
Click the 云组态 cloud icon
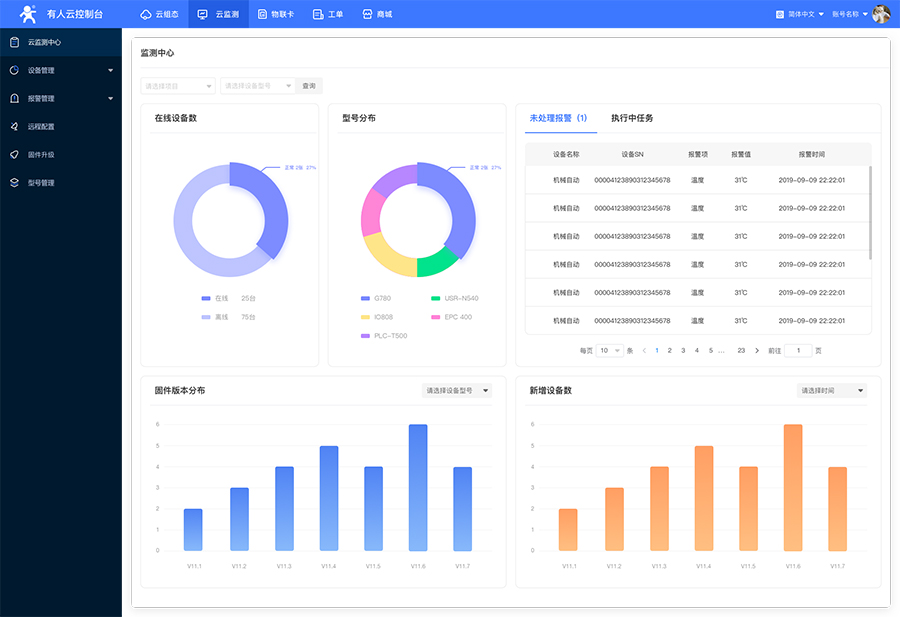click(x=147, y=15)
